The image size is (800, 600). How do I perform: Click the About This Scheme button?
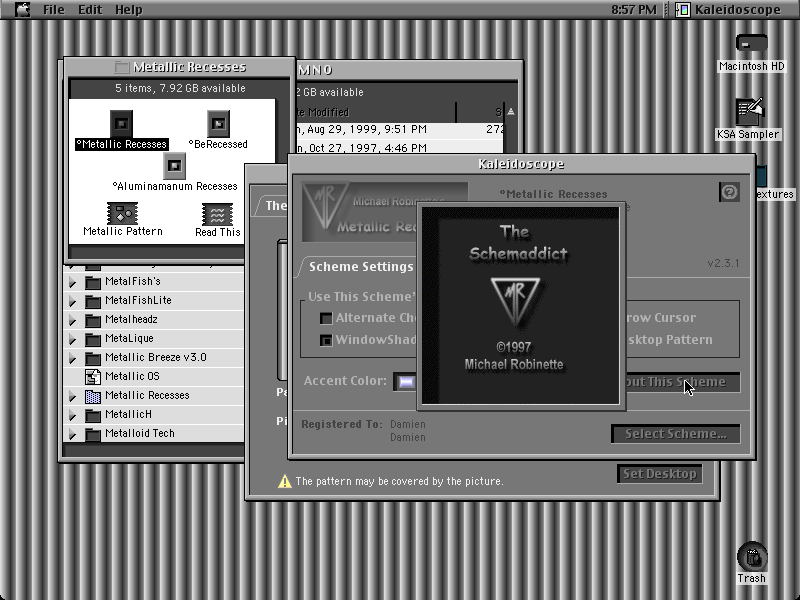[683, 382]
